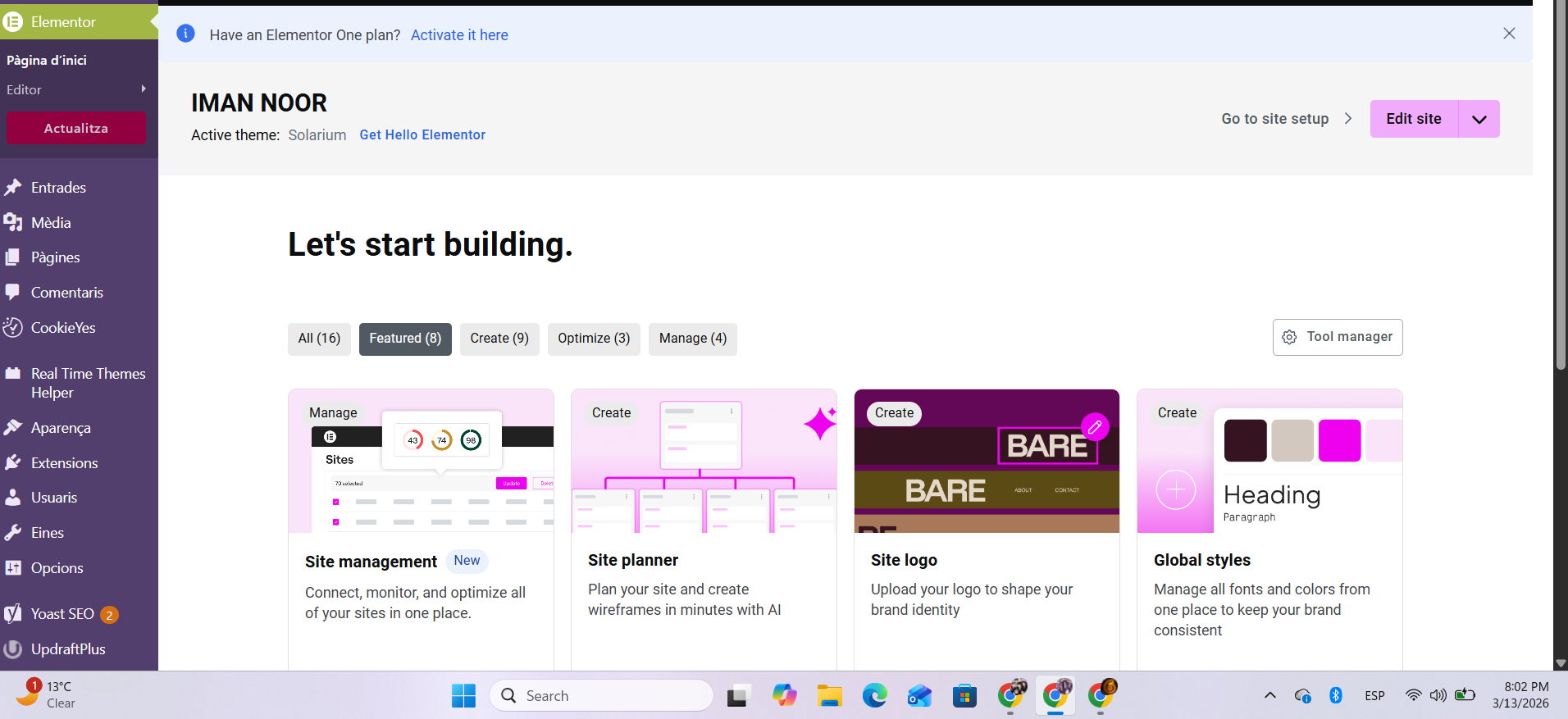
Task: Click the Go to site setup chevron
Action: click(1348, 119)
